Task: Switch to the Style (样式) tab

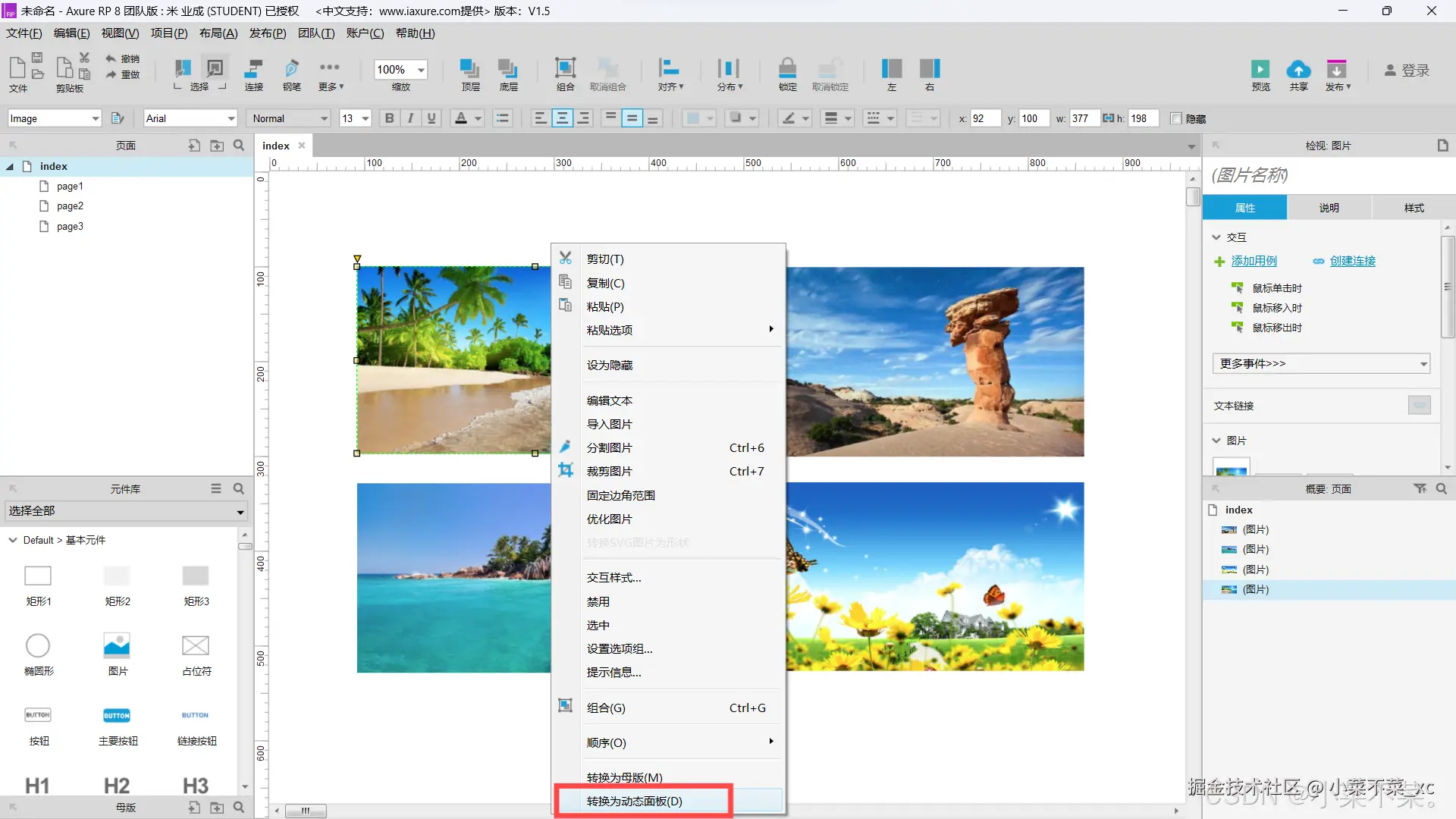Action: [1414, 207]
